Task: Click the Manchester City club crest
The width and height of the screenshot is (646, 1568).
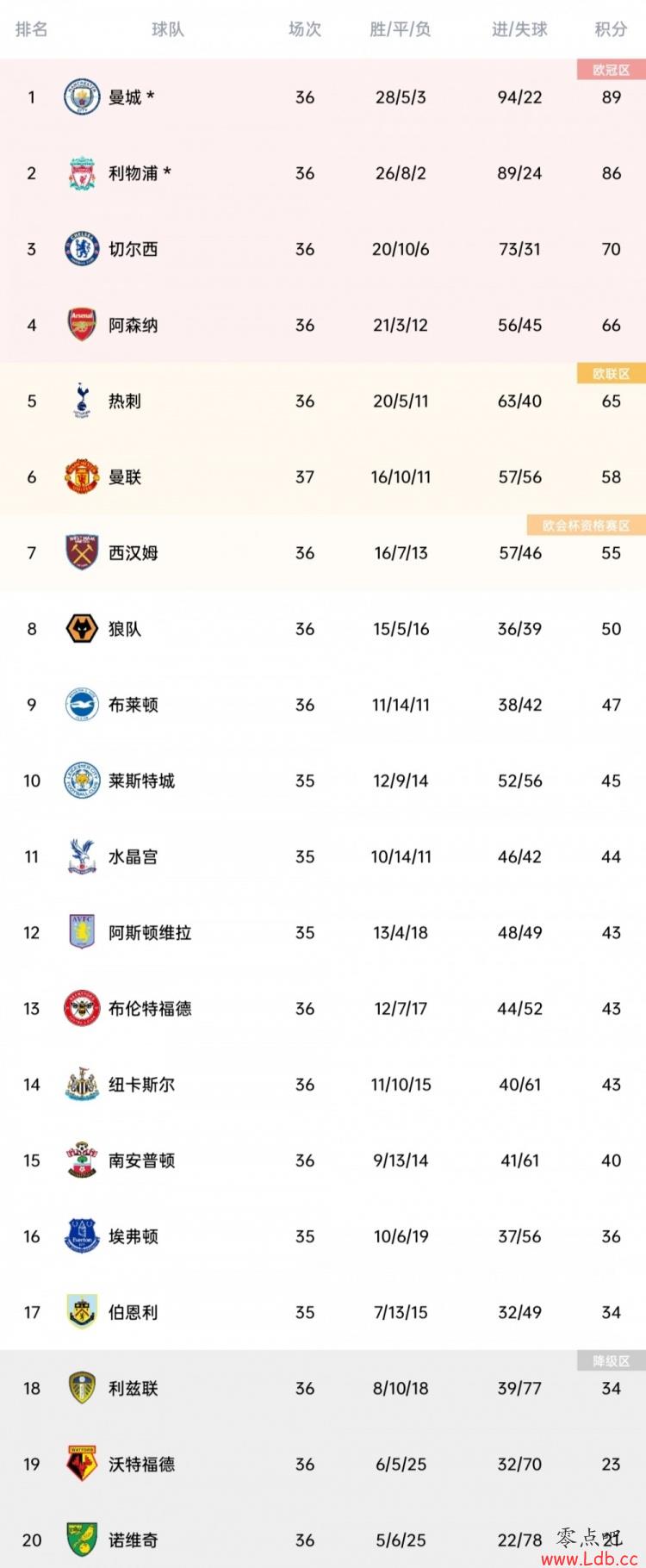Action: (x=83, y=97)
